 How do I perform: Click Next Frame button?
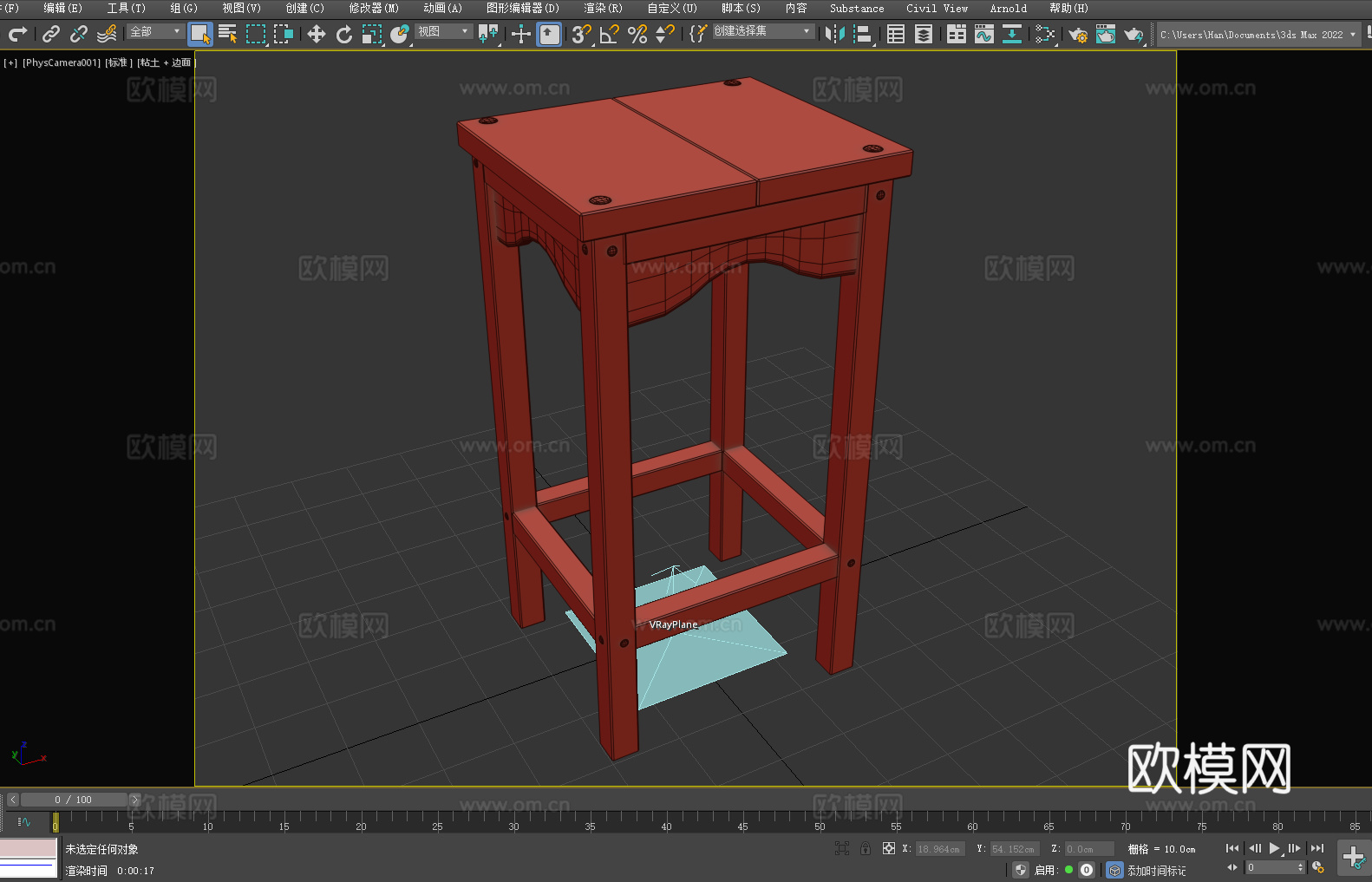click(x=1295, y=848)
